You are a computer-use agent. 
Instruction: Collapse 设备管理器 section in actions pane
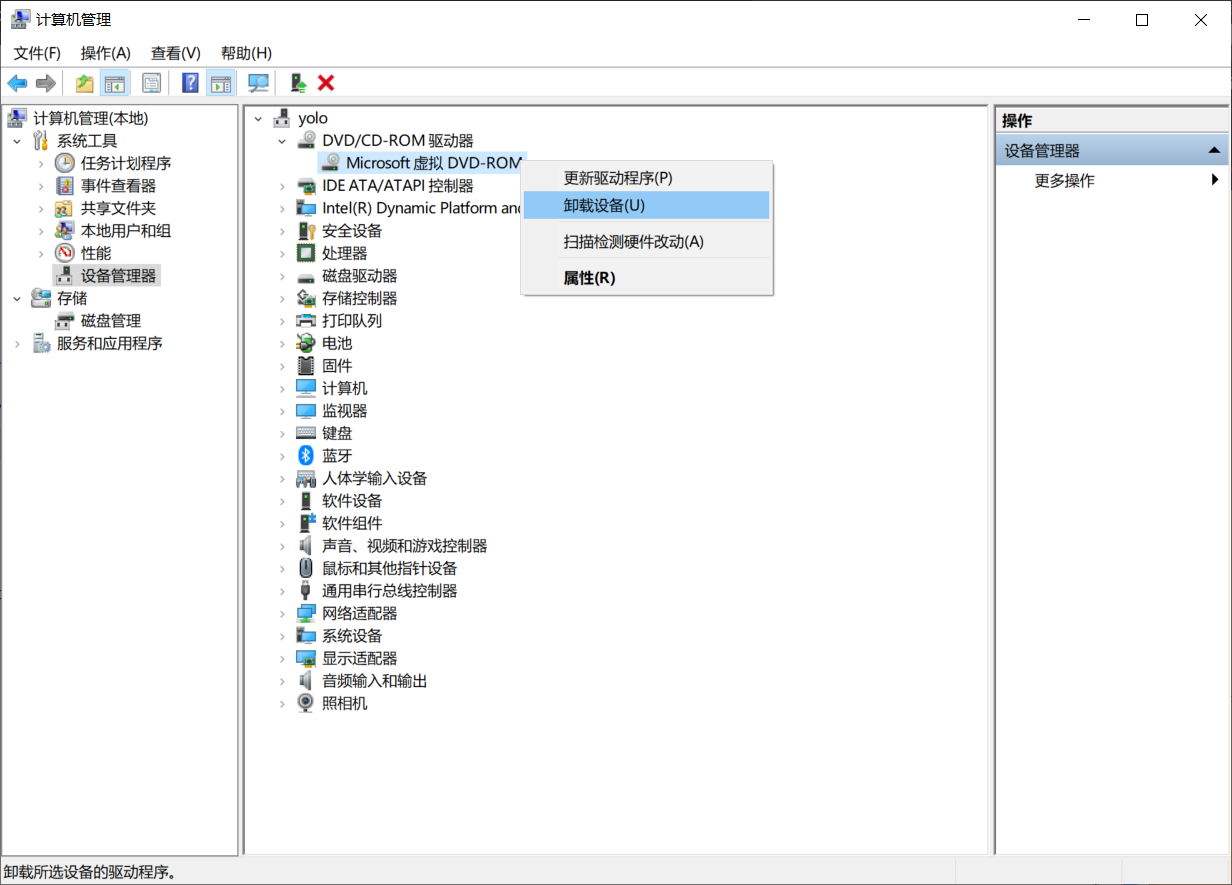click(x=1214, y=151)
